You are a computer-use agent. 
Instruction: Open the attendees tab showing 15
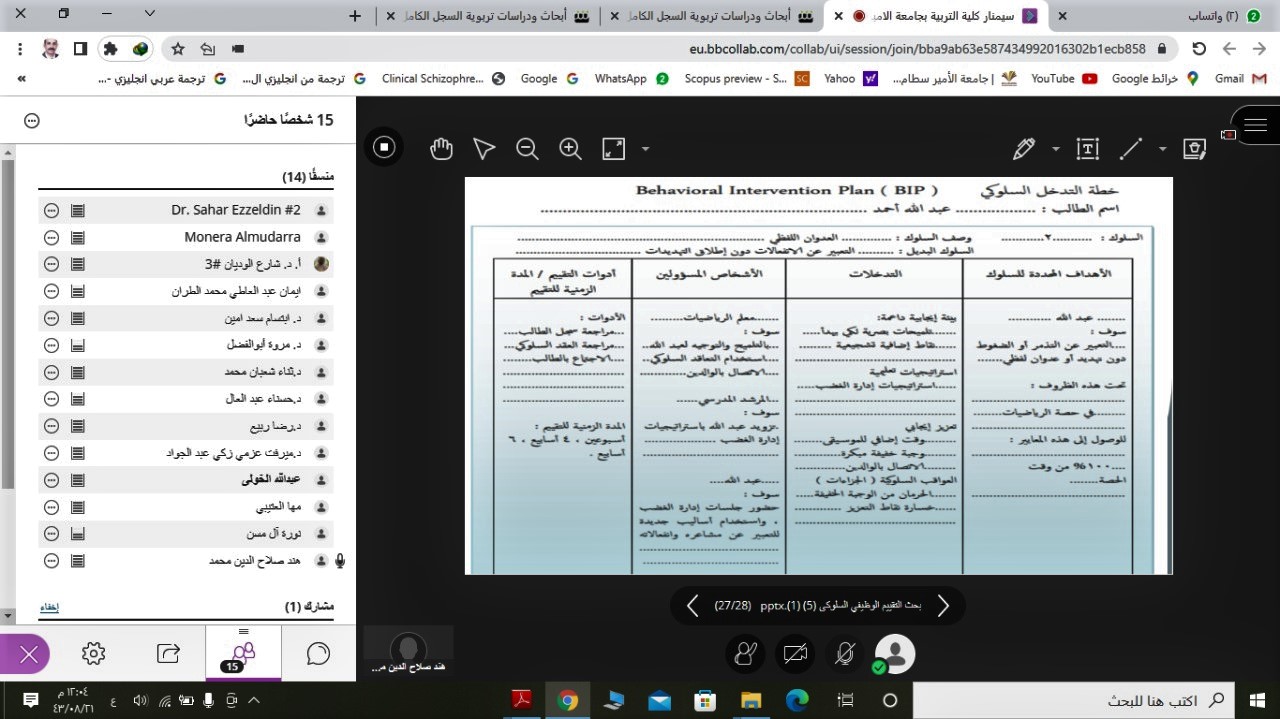242,654
